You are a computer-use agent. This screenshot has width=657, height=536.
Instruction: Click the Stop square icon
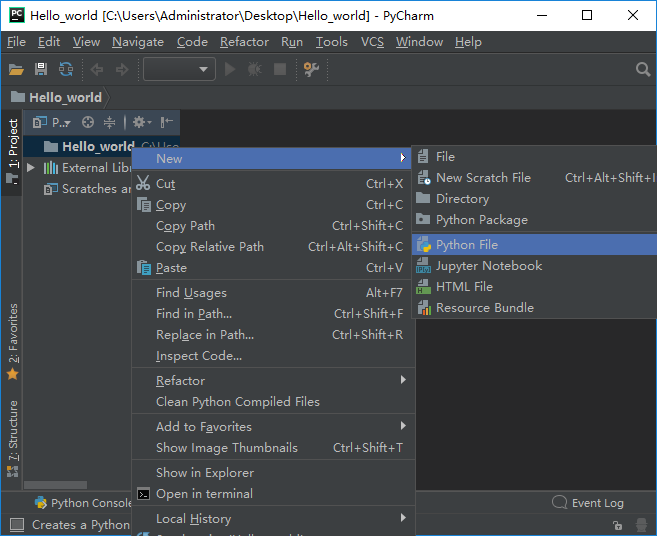(280, 69)
